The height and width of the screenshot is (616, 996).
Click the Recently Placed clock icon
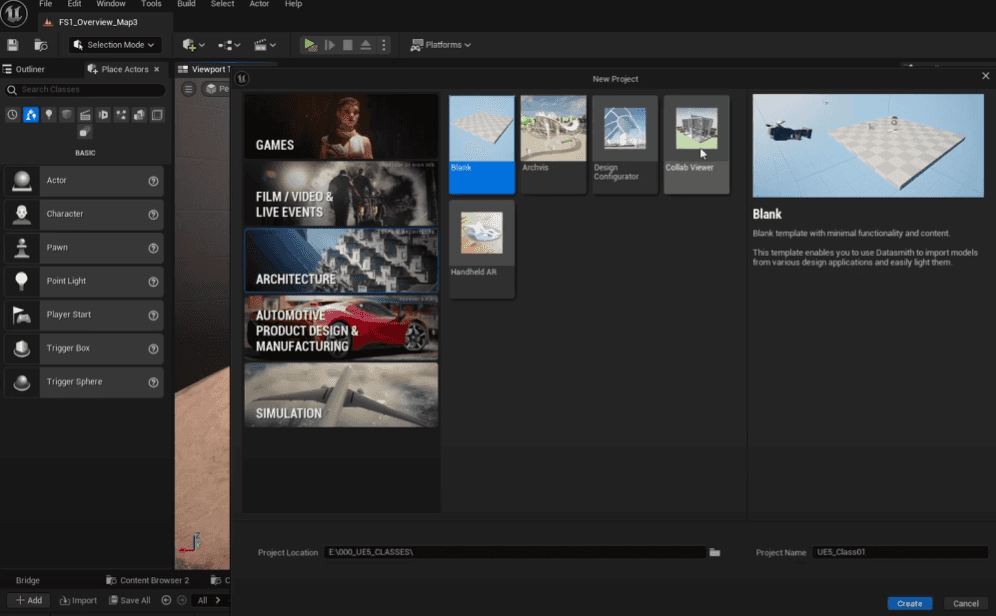pyautogui.click(x=12, y=115)
